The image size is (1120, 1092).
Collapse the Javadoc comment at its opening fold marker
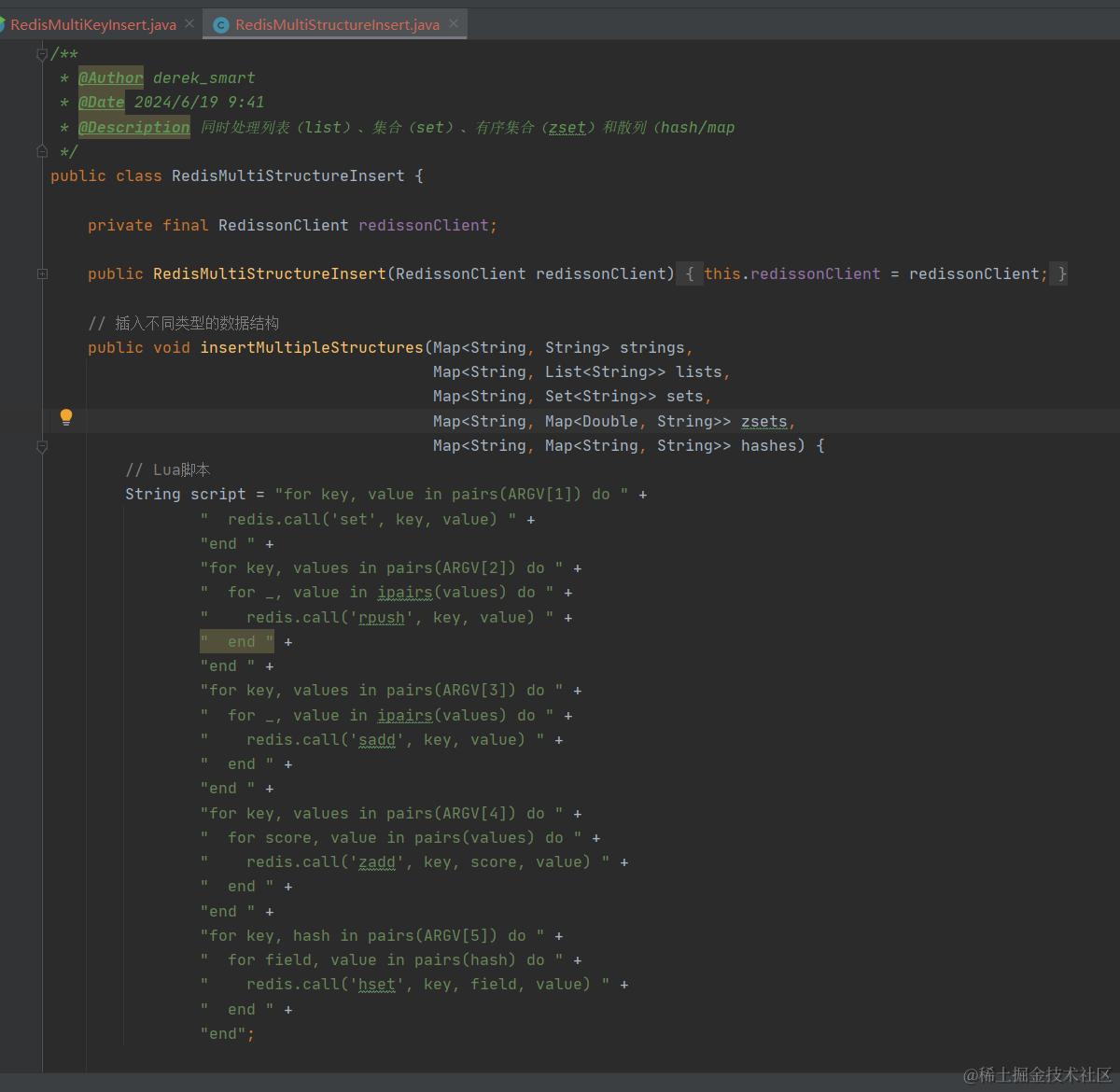tap(42, 54)
